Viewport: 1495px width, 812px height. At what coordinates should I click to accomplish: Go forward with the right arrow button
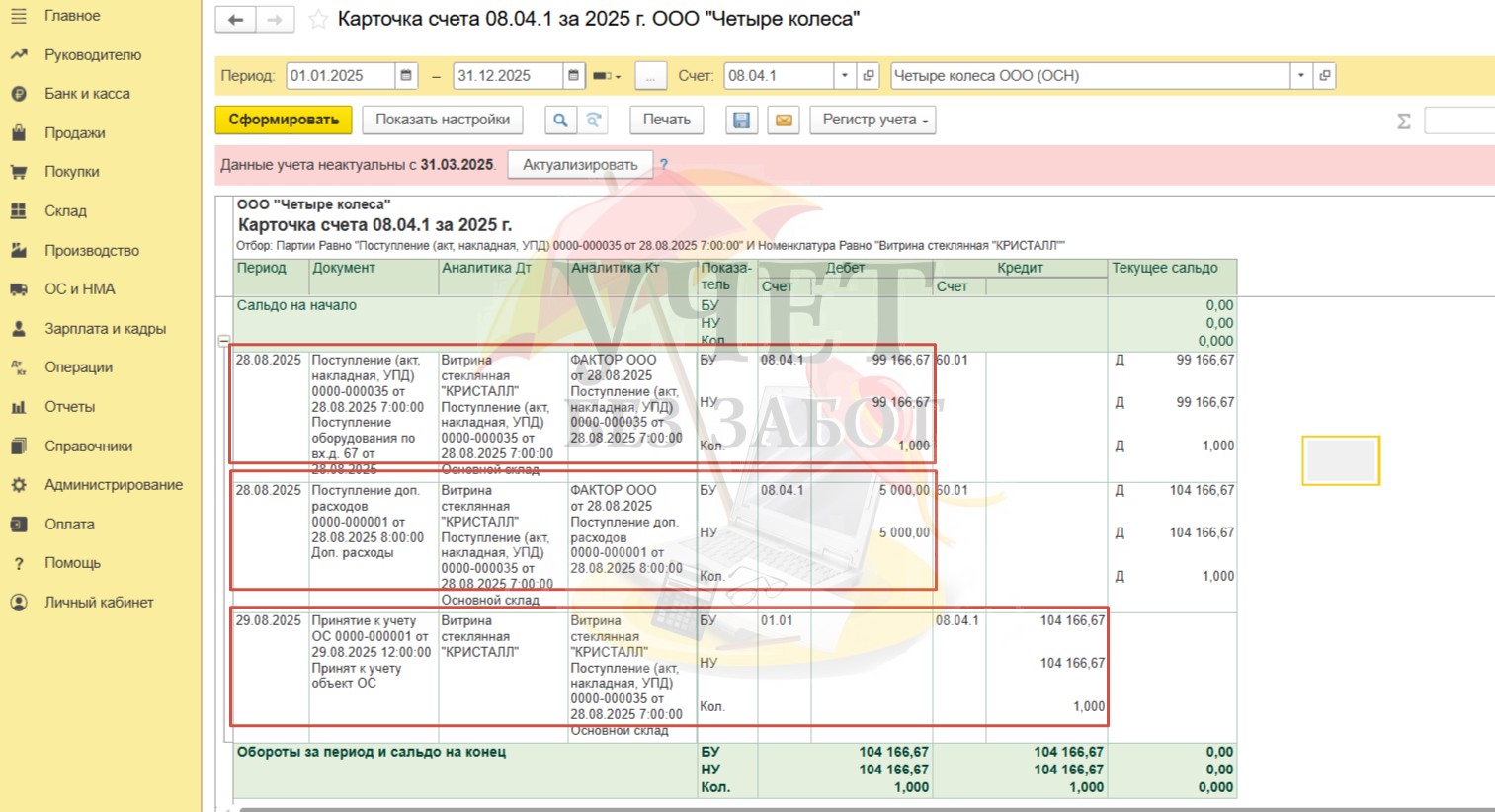[x=275, y=20]
